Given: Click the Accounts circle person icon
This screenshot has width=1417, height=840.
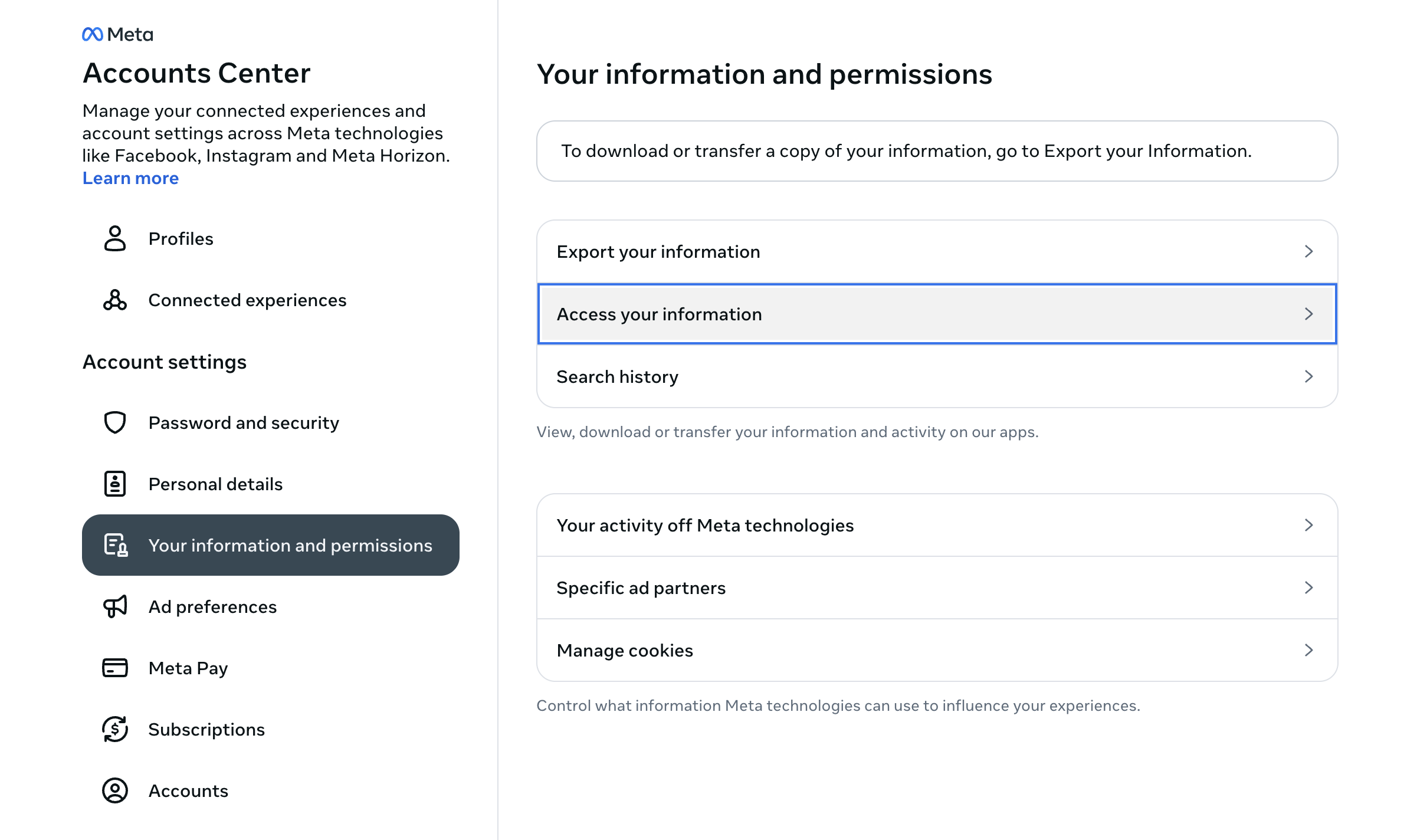Looking at the screenshot, I should (115, 790).
